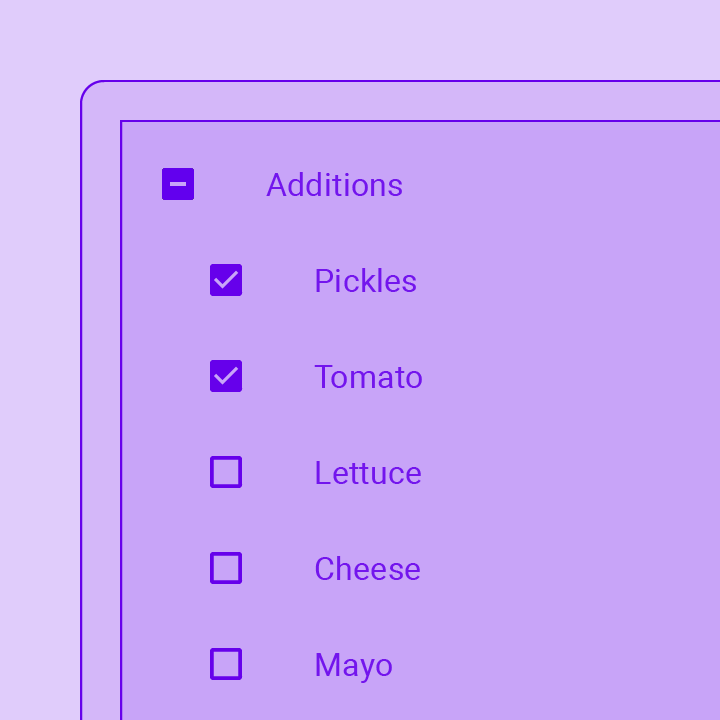Enable the Lettuce checkbox

pos(226,472)
